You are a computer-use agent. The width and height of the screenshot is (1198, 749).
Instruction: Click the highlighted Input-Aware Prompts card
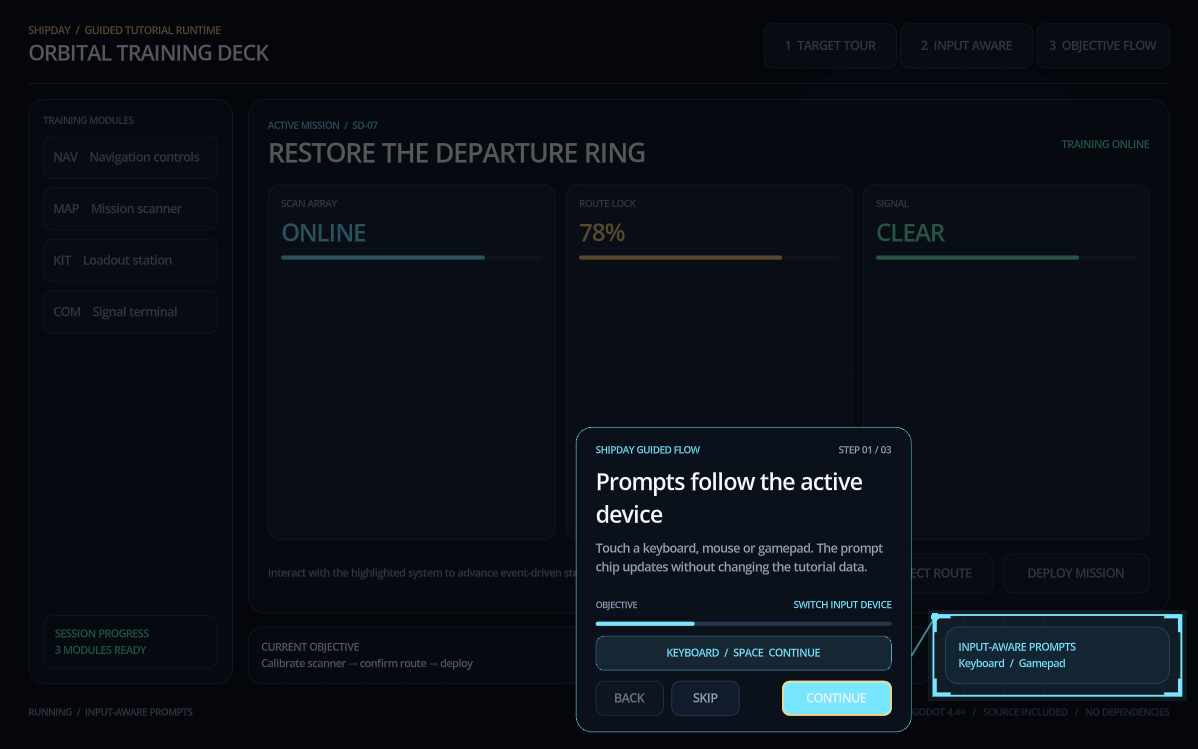tap(1057, 655)
